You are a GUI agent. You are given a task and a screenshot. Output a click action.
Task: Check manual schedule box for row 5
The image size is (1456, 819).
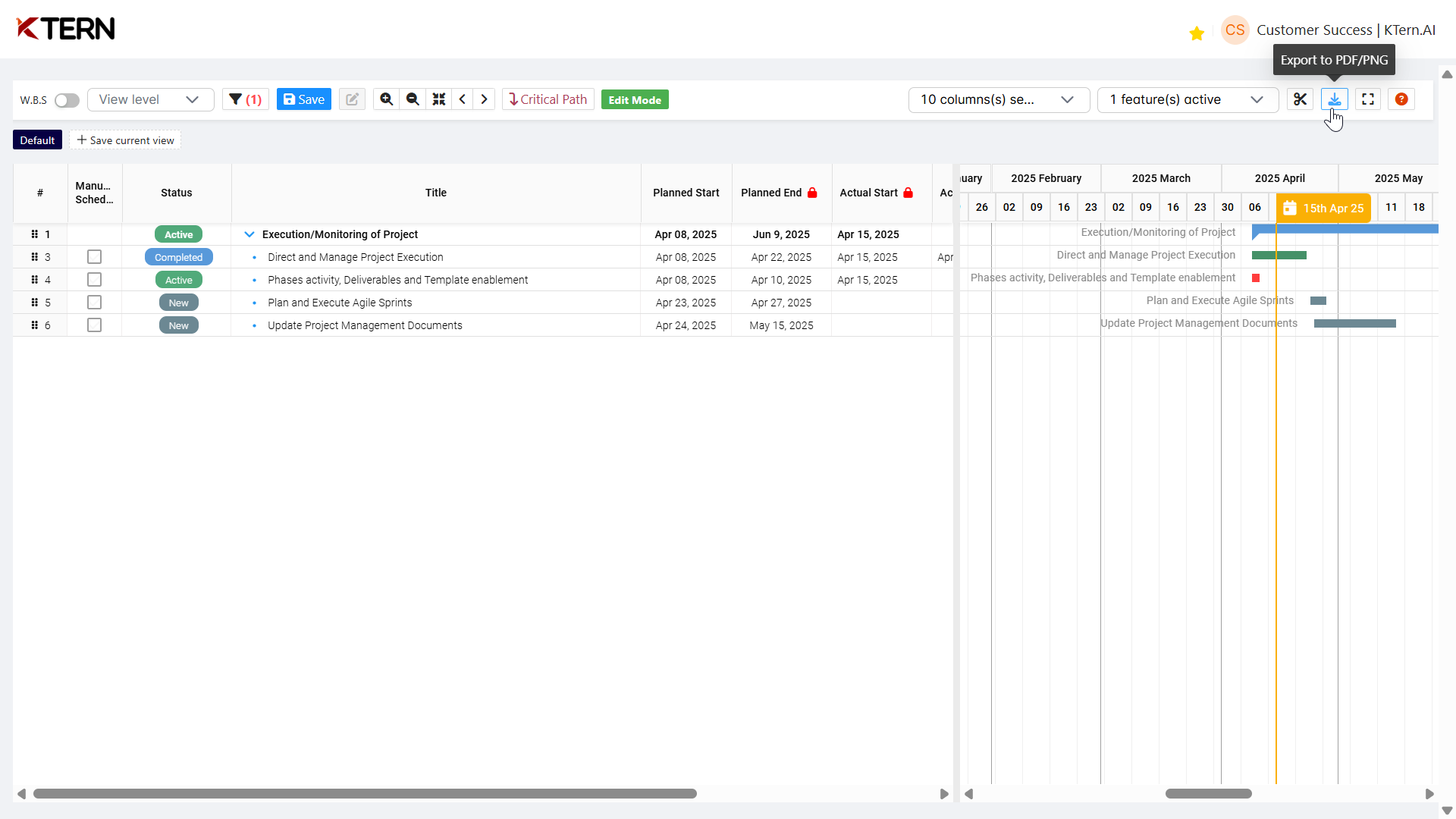94,303
